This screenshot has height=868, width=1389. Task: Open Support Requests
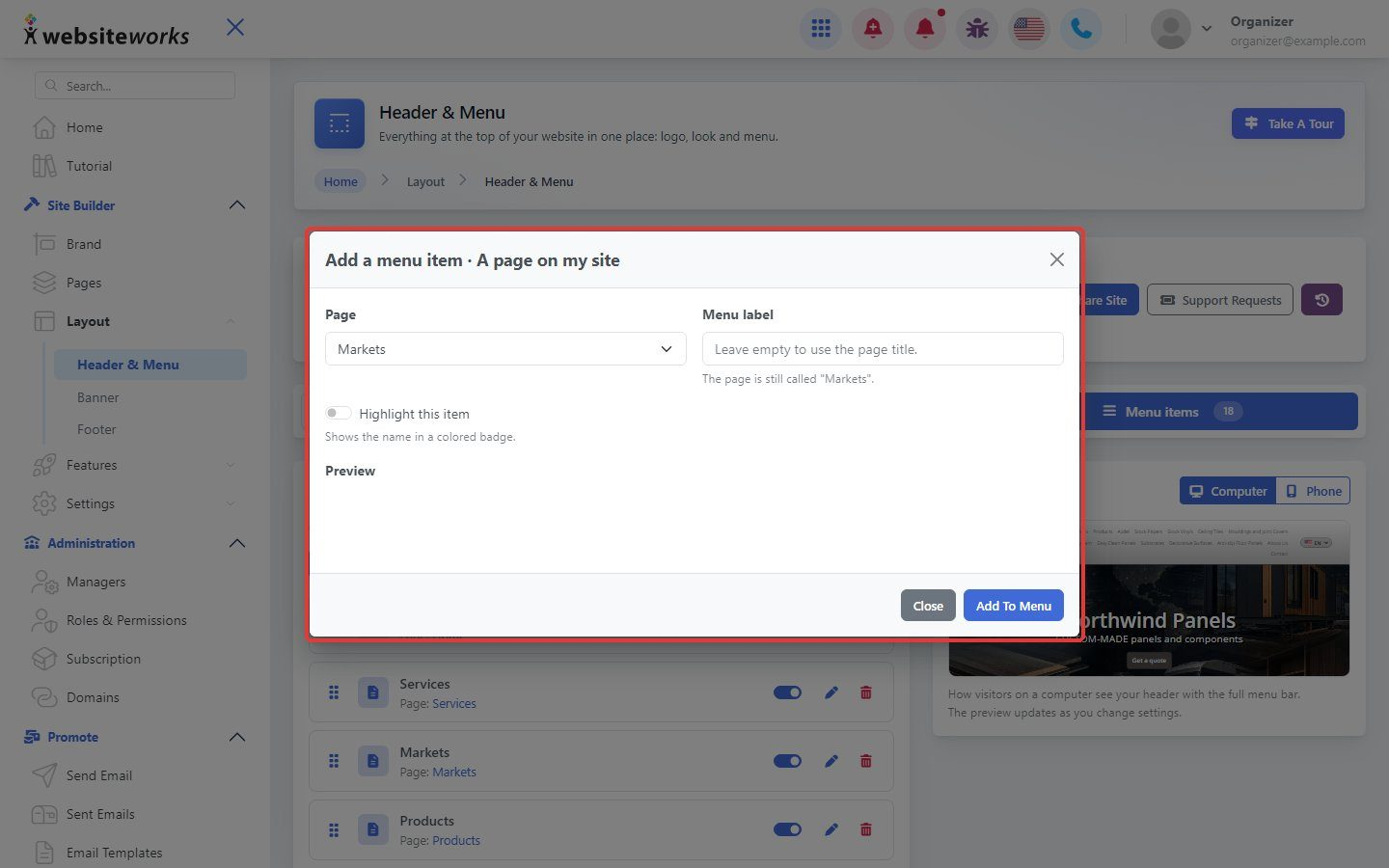[x=1220, y=300]
